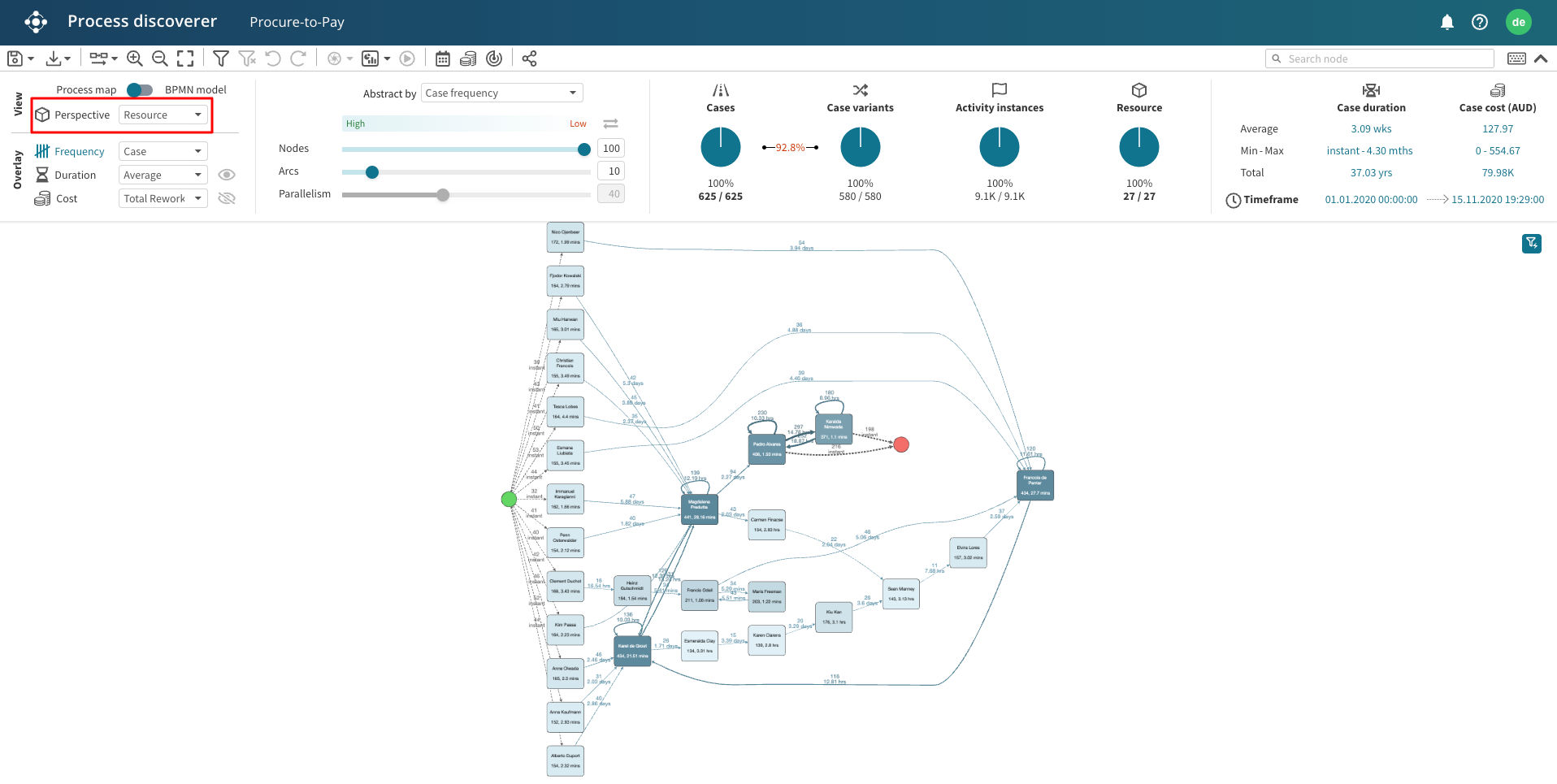Click the share icon in toolbar
The image size is (1557, 784).
tap(529, 58)
